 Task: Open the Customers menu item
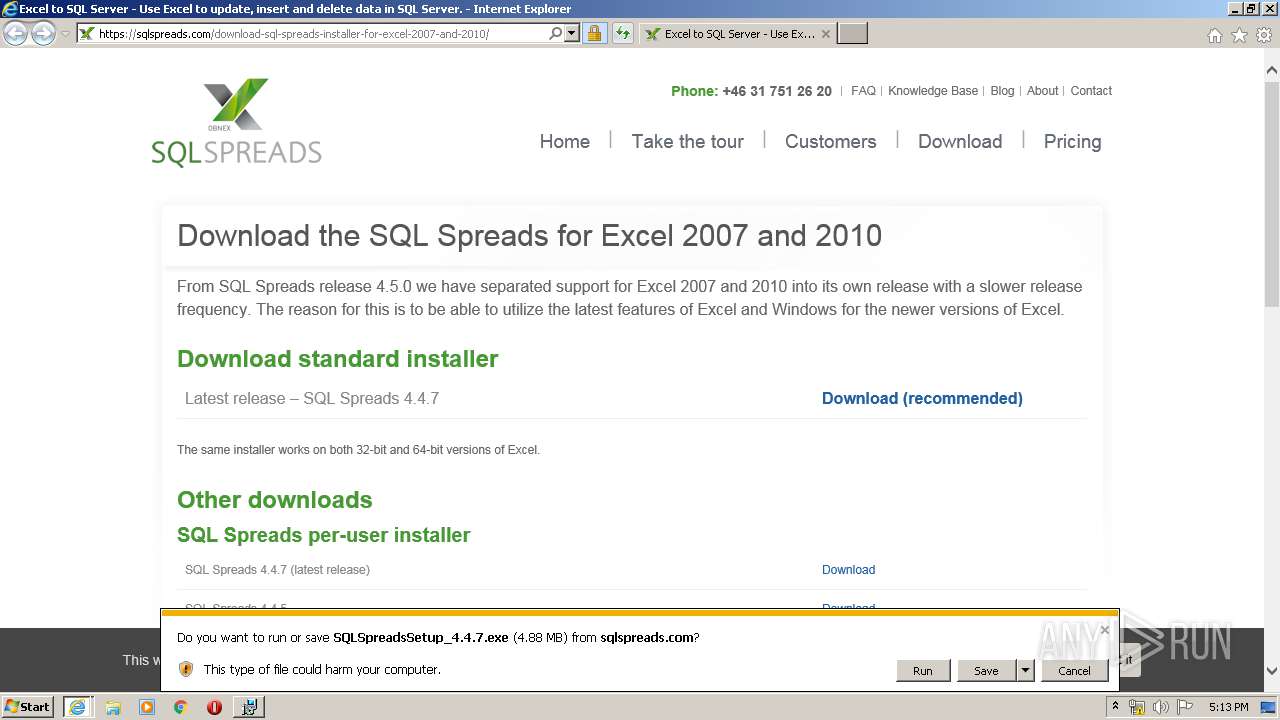coord(831,142)
